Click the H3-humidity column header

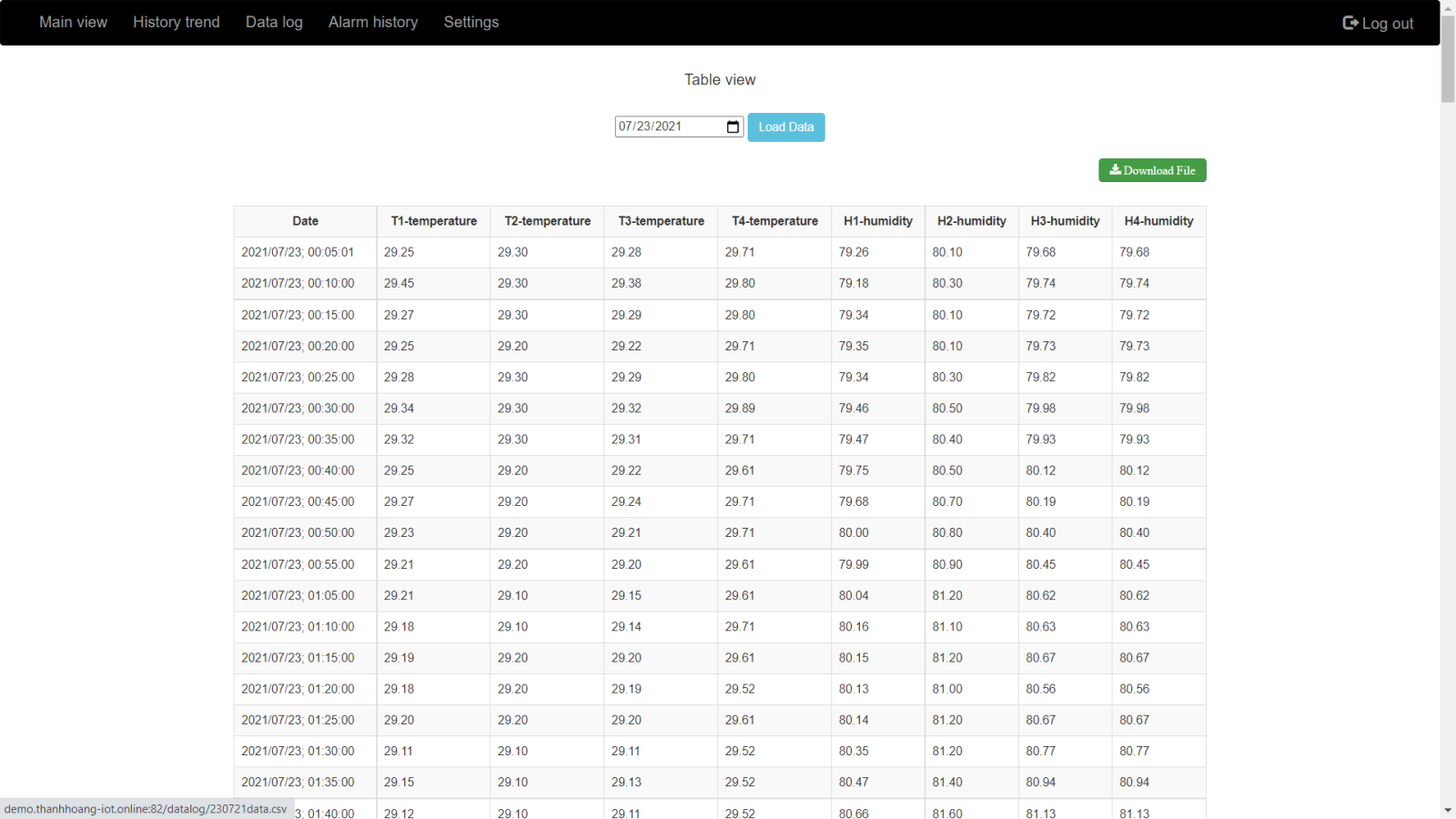point(1066,221)
